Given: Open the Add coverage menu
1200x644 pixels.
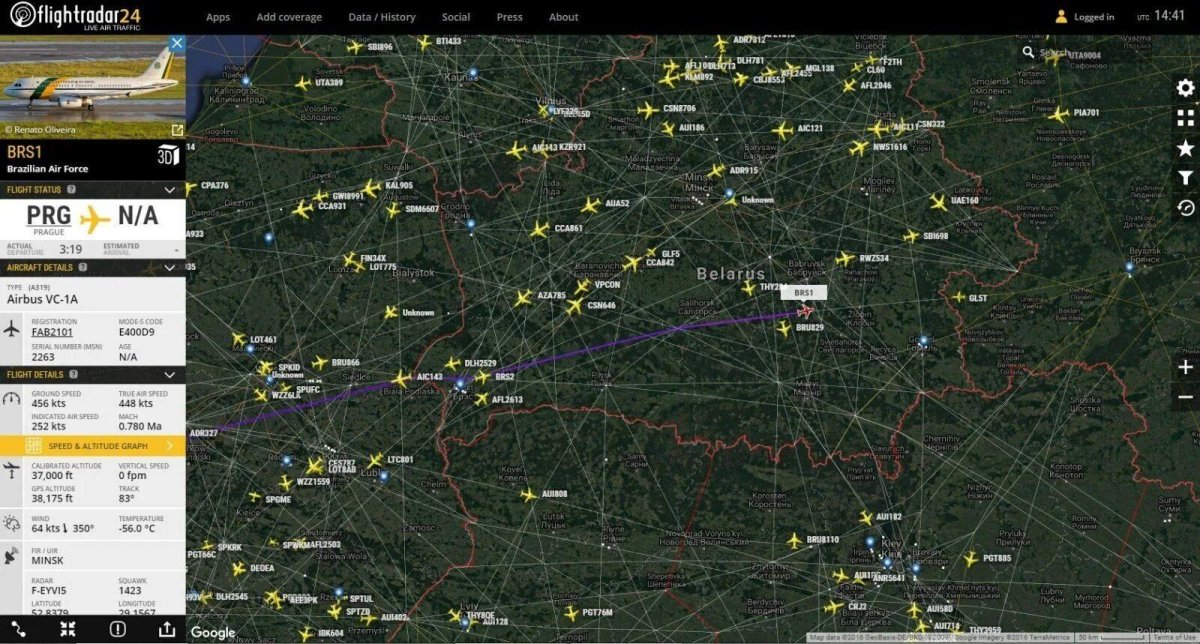Looking at the screenshot, I should click(x=289, y=17).
